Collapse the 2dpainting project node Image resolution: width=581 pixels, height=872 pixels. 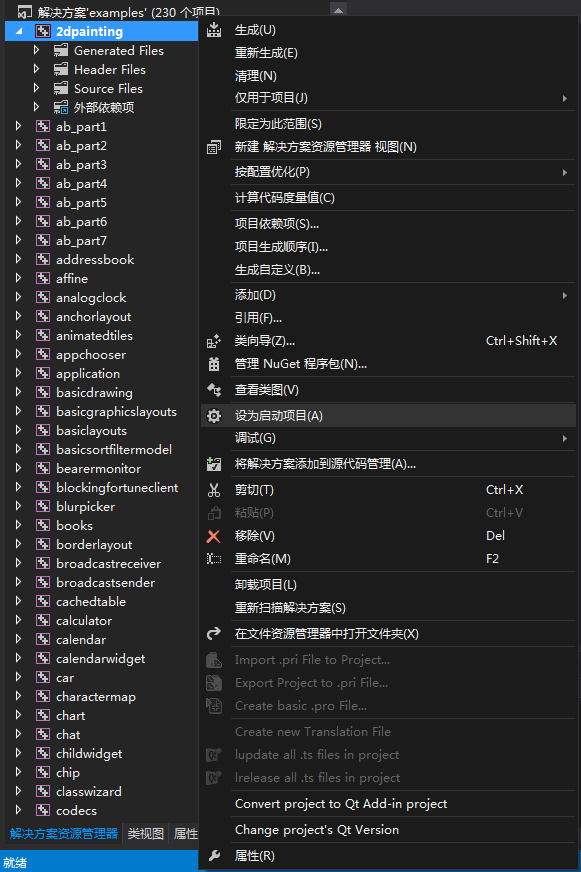[x=19, y=32]
